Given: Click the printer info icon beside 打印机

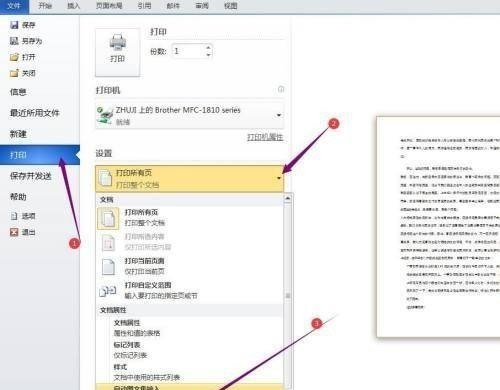Looking at the screenshot, I should pyautogui.click(x=281, y=89).
